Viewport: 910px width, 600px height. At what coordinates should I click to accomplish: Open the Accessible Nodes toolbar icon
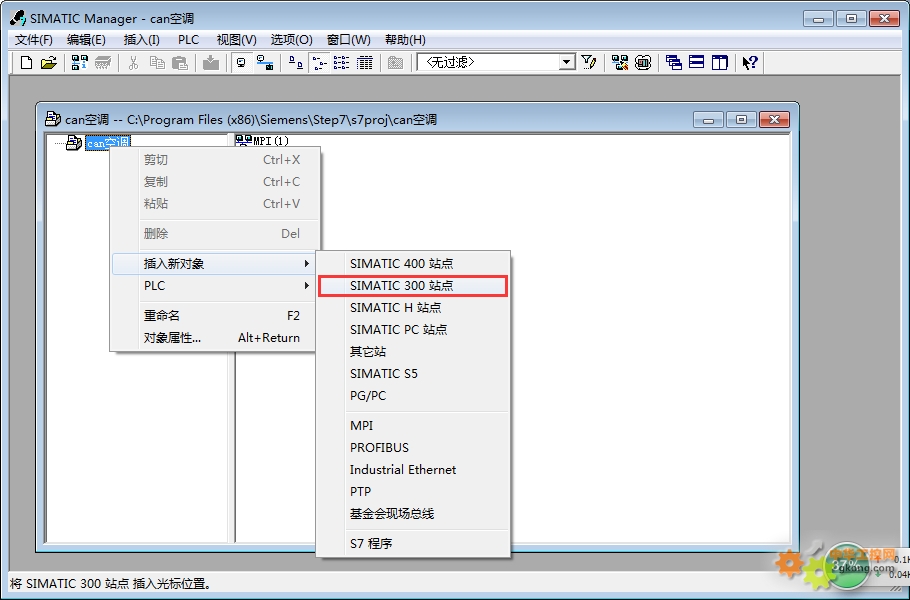pos(80,63)
